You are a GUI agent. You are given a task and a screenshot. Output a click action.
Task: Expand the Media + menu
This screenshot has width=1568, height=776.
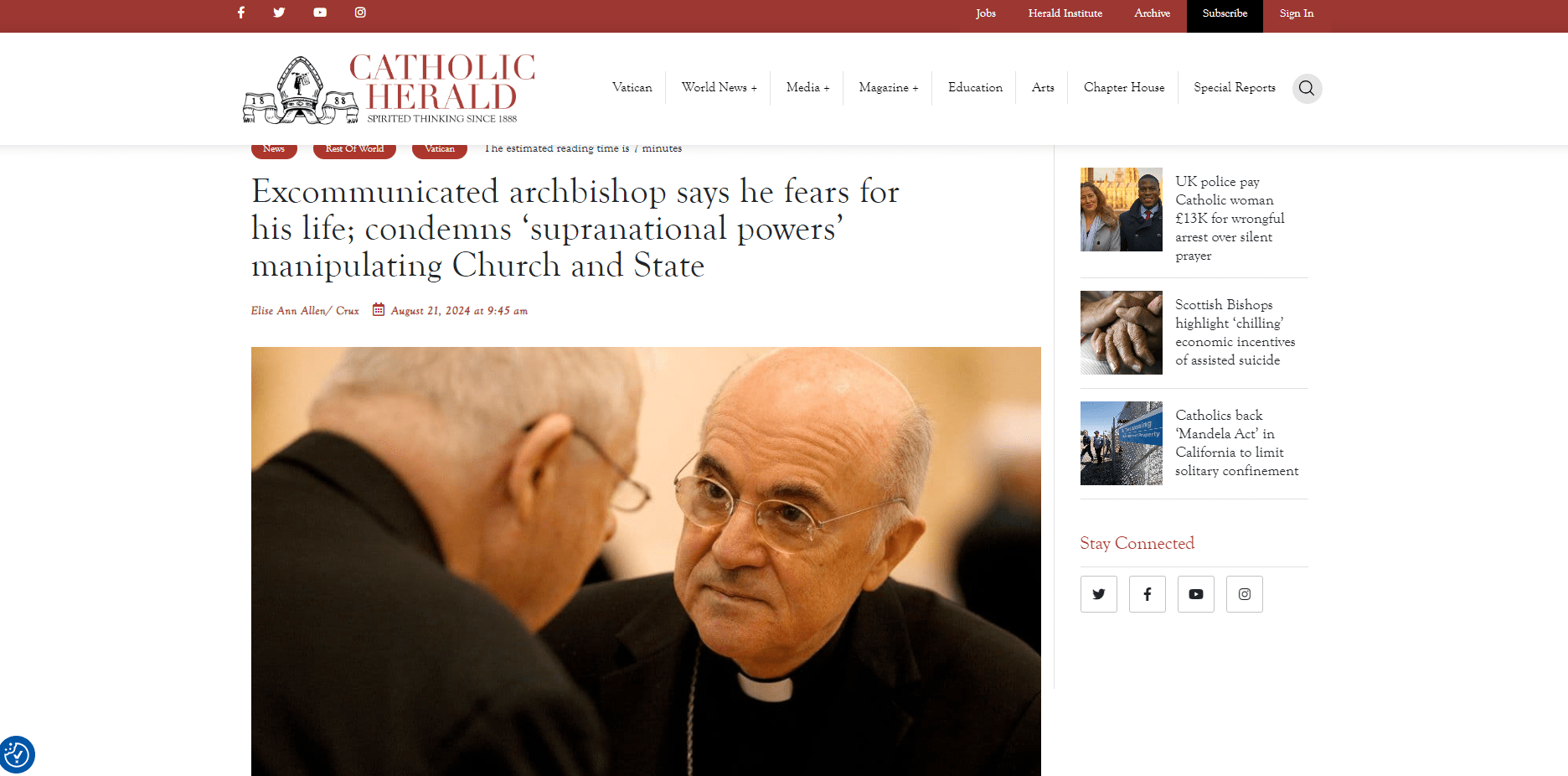click(807, 87)
